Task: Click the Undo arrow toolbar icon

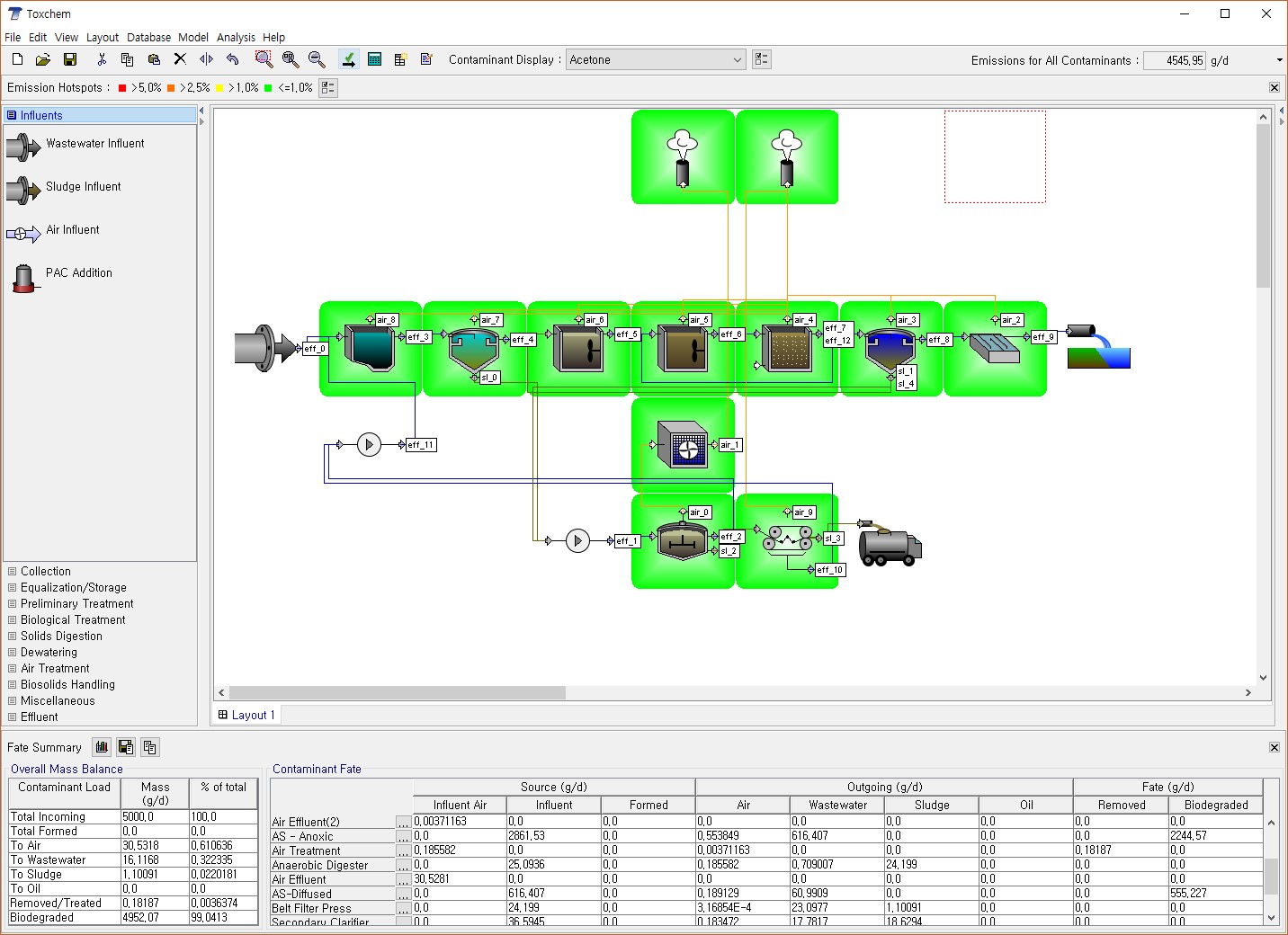Action: click(x=233, y=59)
